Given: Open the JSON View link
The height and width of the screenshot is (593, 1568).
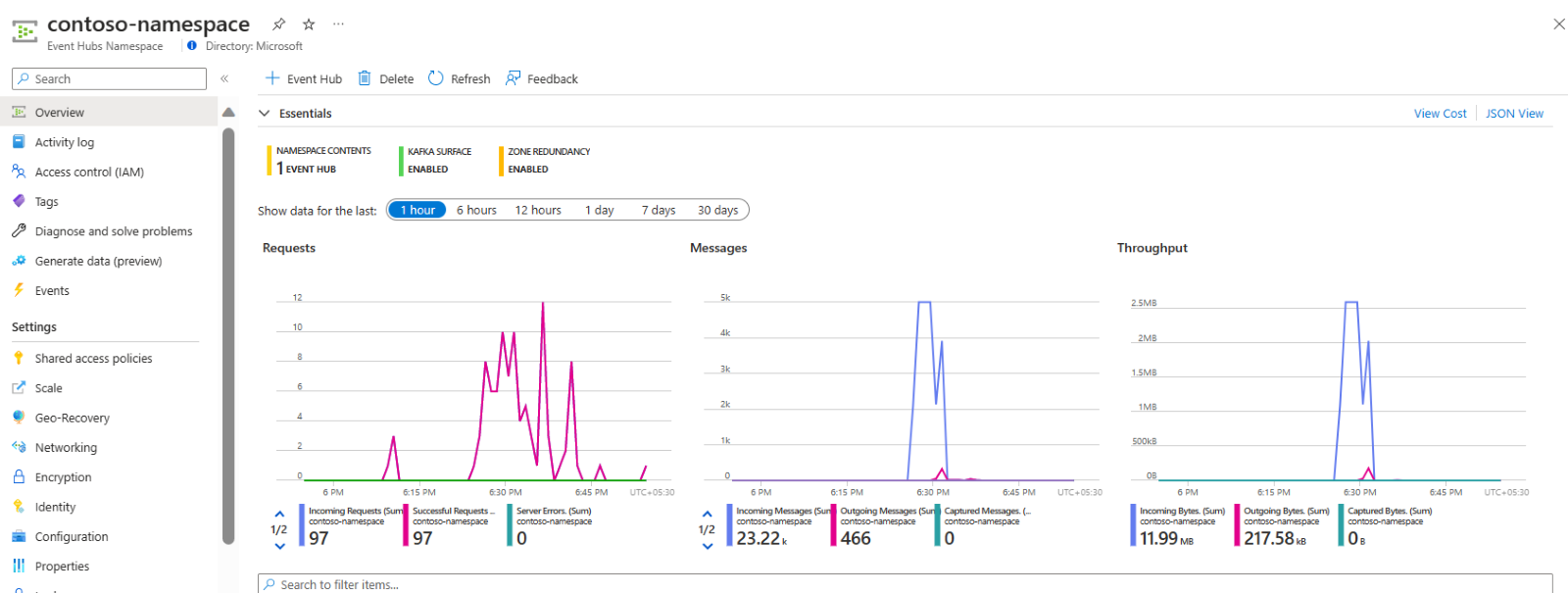Looking at the screenshot, I should 1514,114.
